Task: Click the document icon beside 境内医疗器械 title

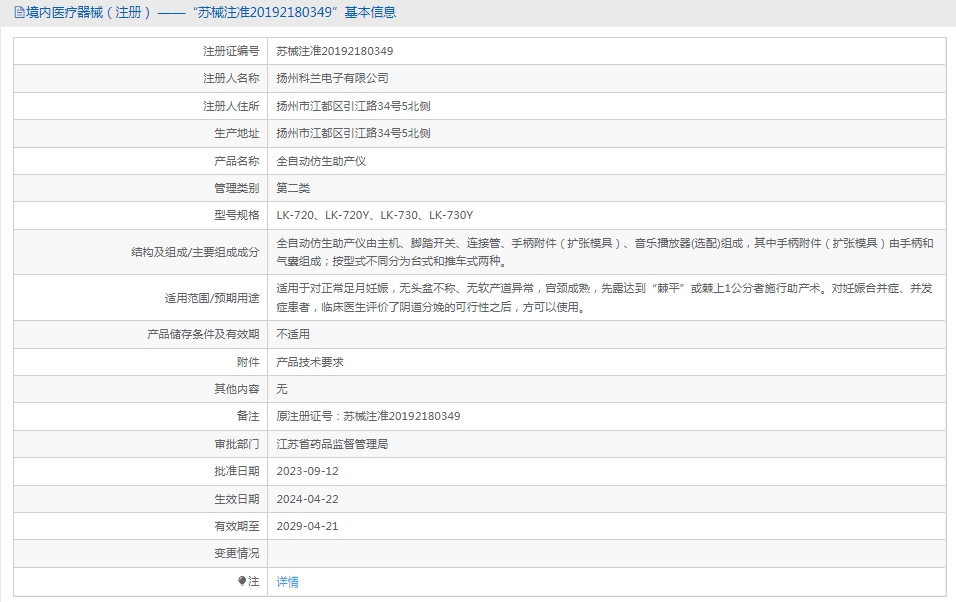Action: [19, 12]
